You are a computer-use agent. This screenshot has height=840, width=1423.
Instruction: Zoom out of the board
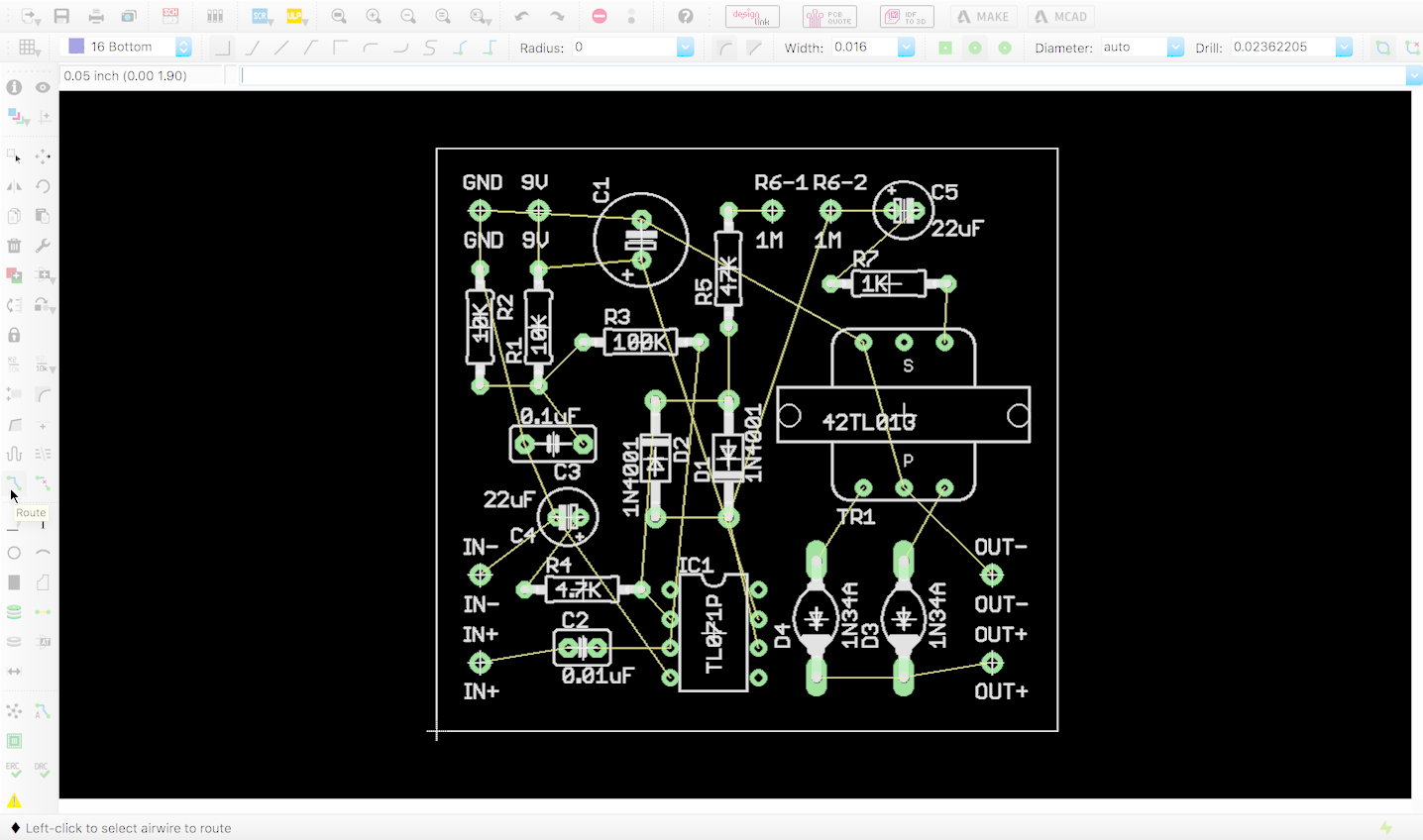(408, 16)
